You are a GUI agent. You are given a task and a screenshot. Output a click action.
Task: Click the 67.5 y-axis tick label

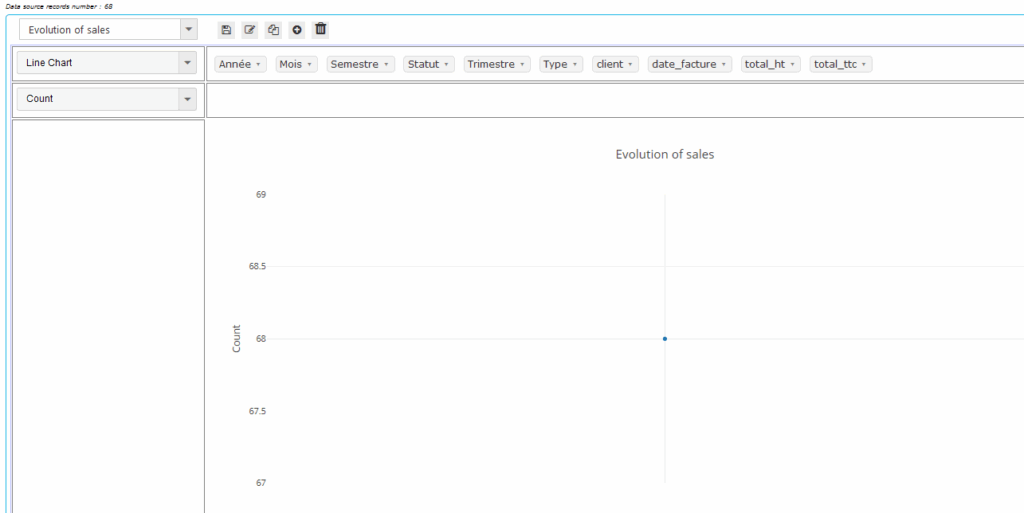257,411
